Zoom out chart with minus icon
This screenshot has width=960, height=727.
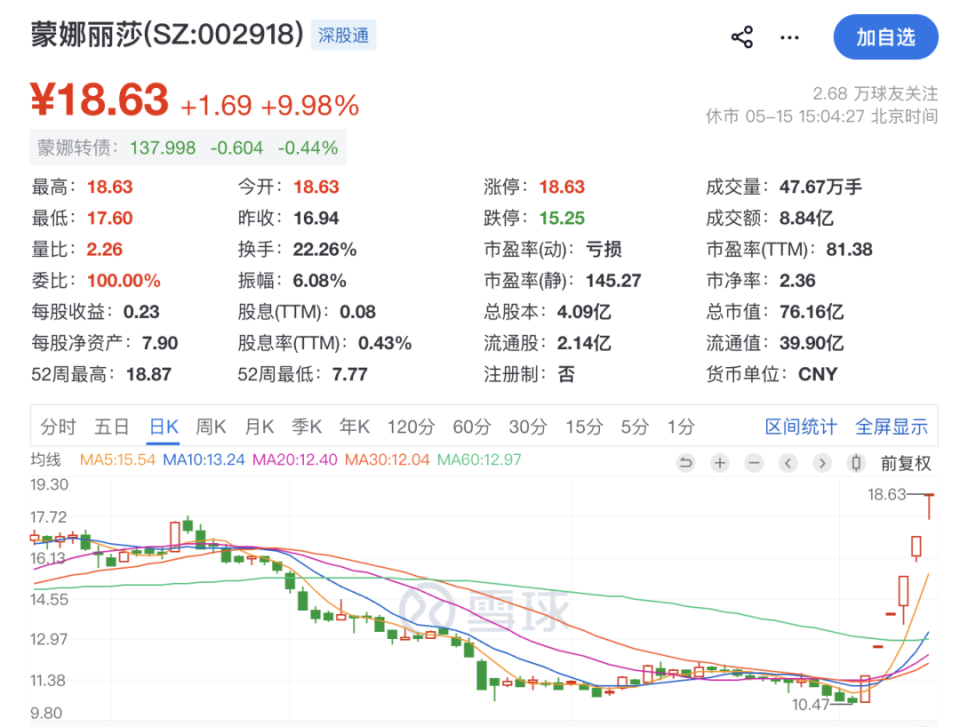(x=754, y=463)
